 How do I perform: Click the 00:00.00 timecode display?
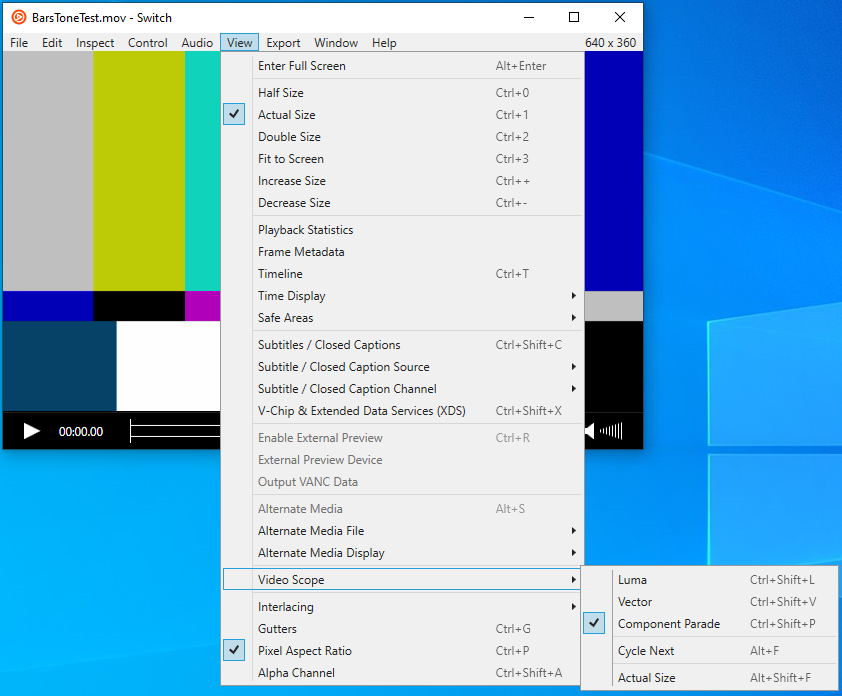click(x=81, y=432)
